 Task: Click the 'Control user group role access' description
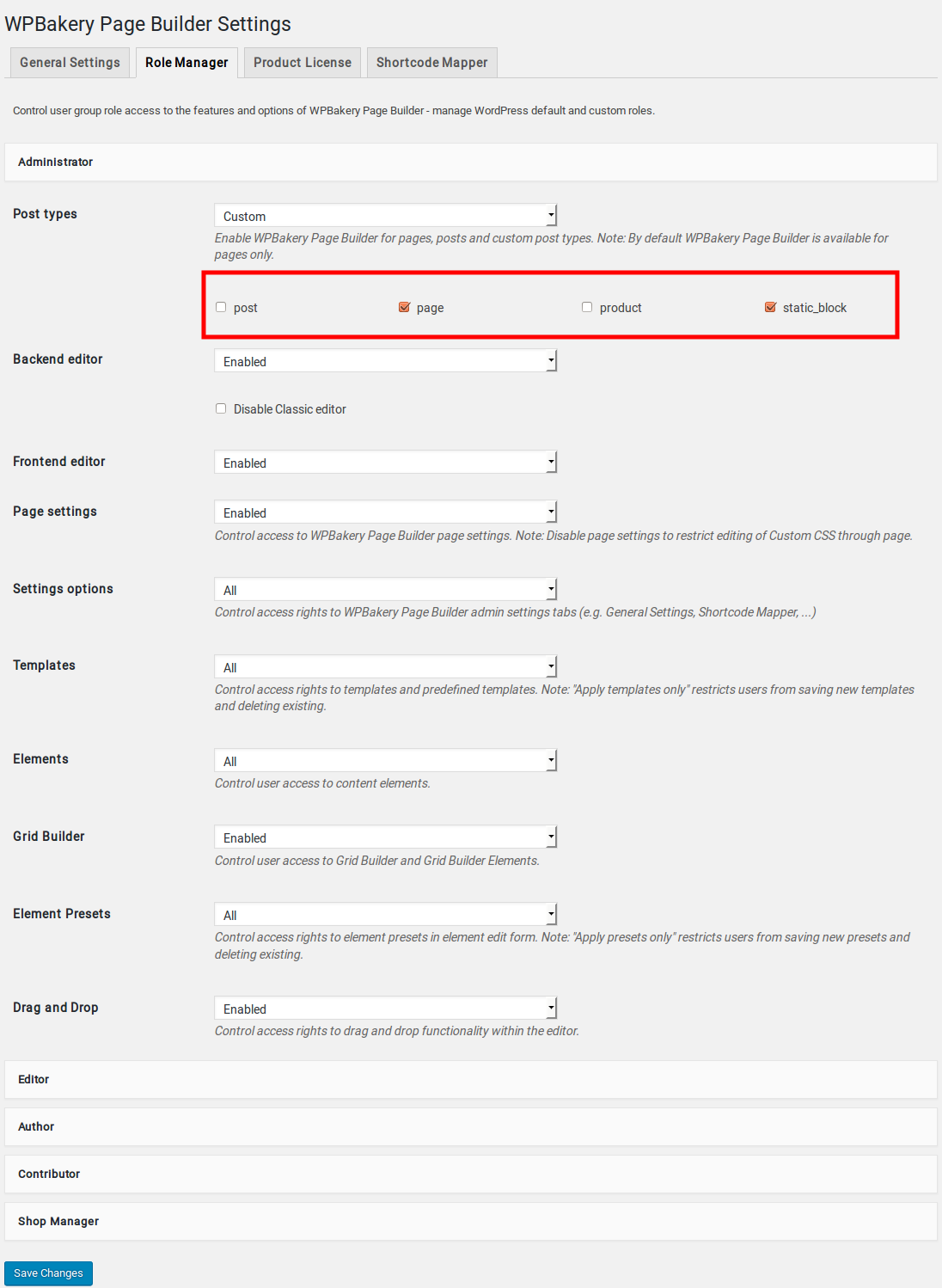pos(333,111)
